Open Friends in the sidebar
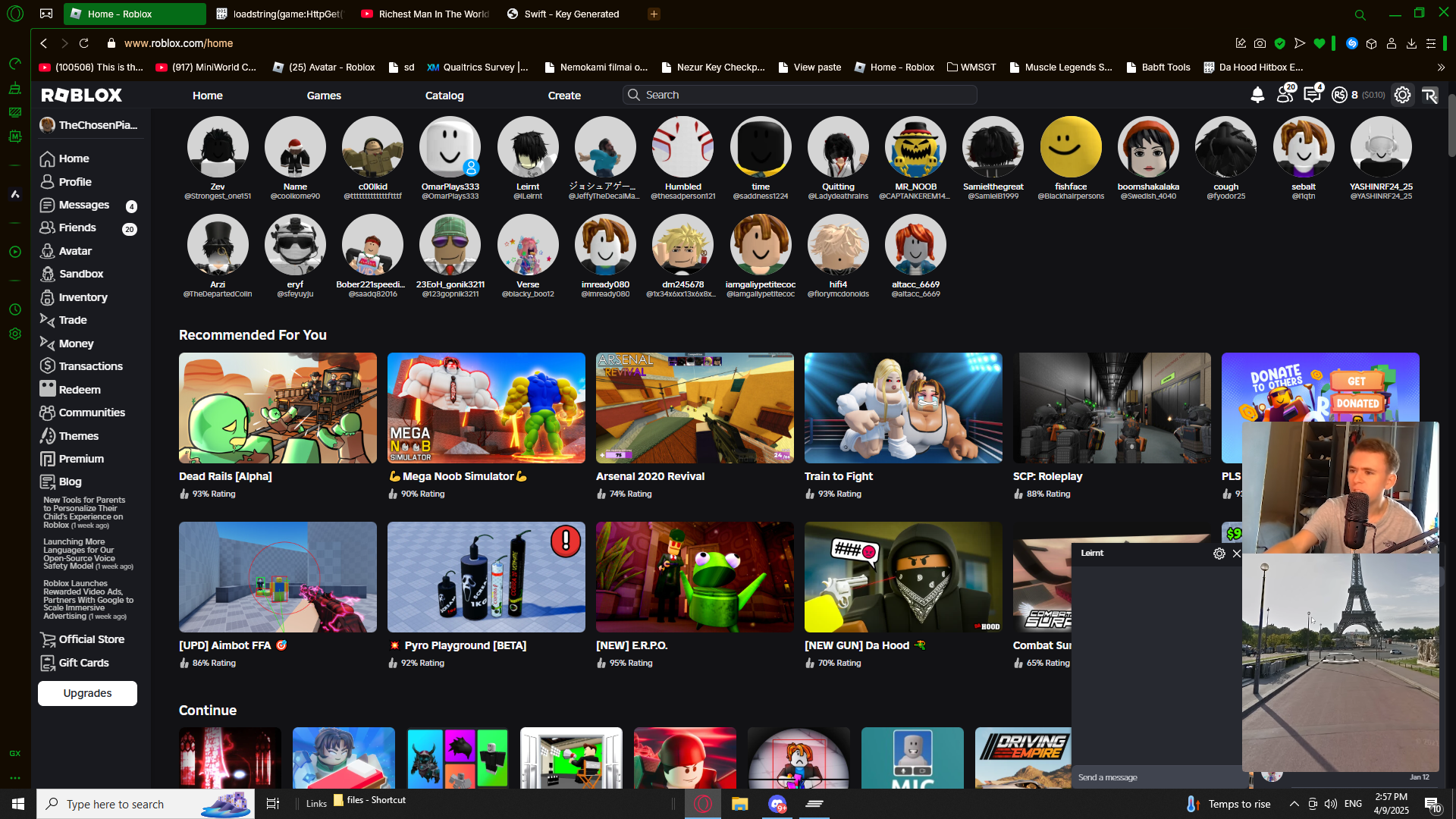Image resolution: width=1456 pixels, height=819 pixels. 77,227
